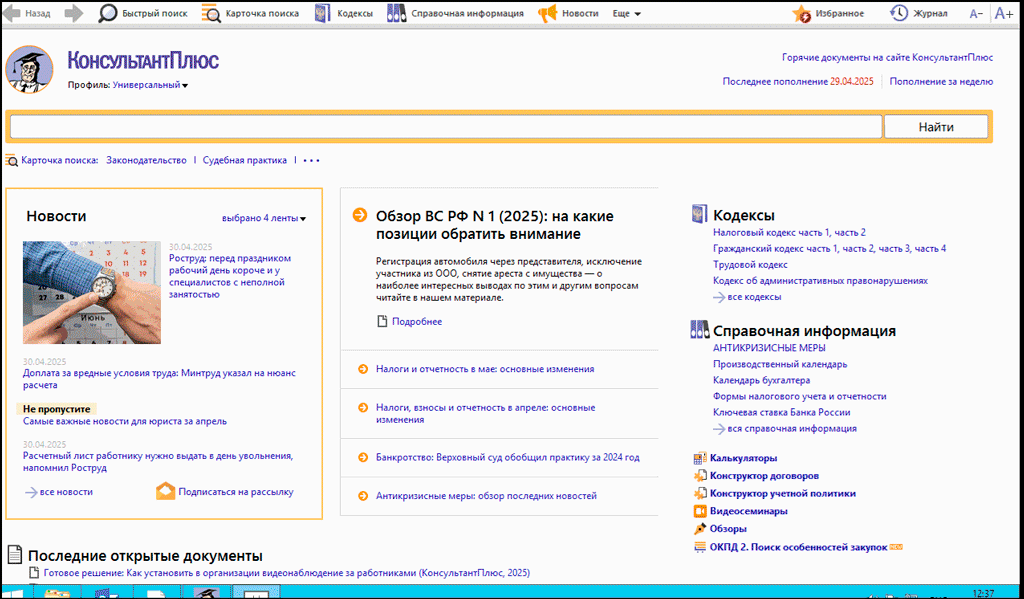This screenshot has height=599, width=1024.
Task: Expand the three dots after Судебная практика
Action: click(x=312, y=160)
